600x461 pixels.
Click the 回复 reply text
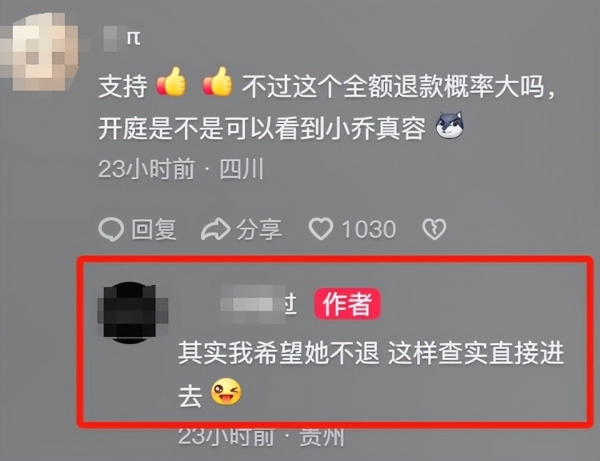coord(154,230)
